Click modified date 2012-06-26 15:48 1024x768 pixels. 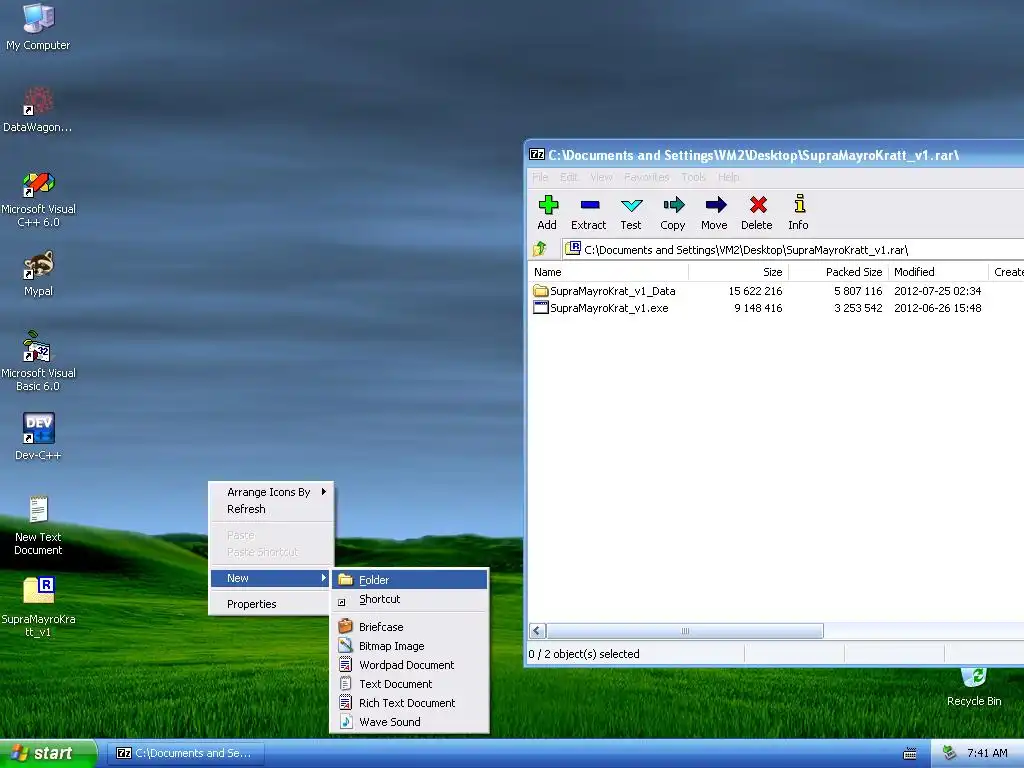937,308
